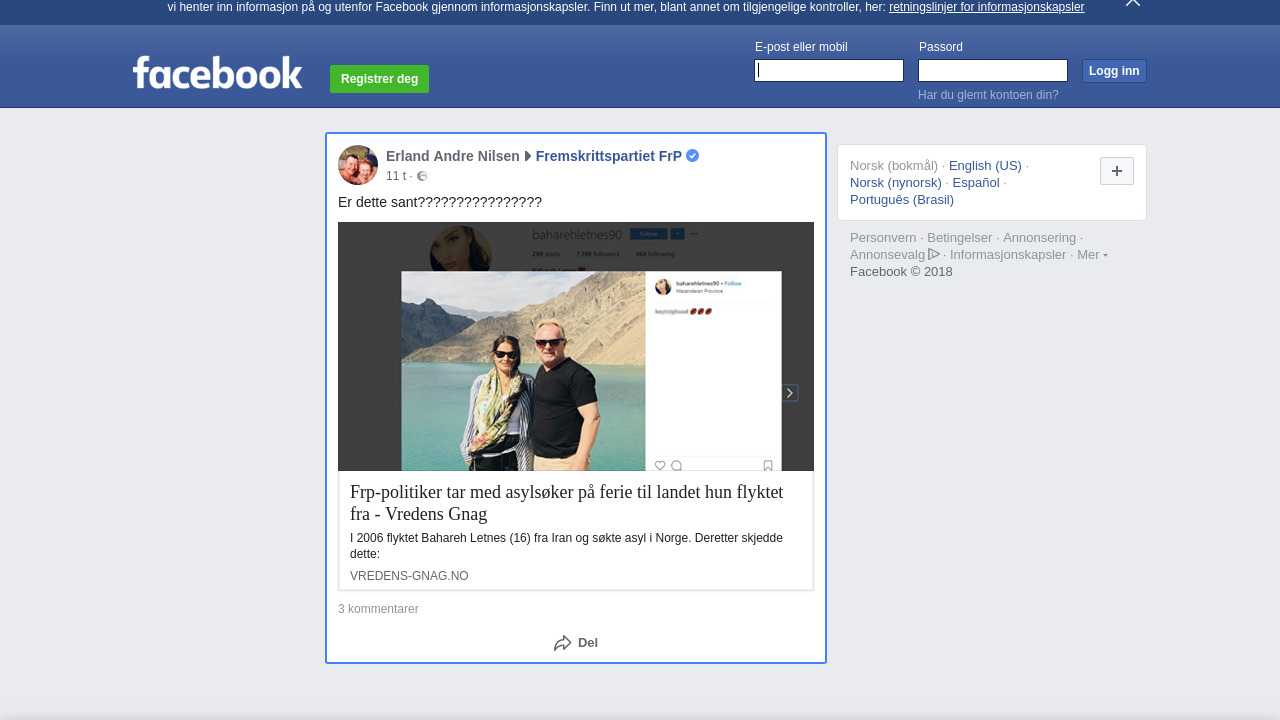Click the public globe privacy icon

(422, 176)
